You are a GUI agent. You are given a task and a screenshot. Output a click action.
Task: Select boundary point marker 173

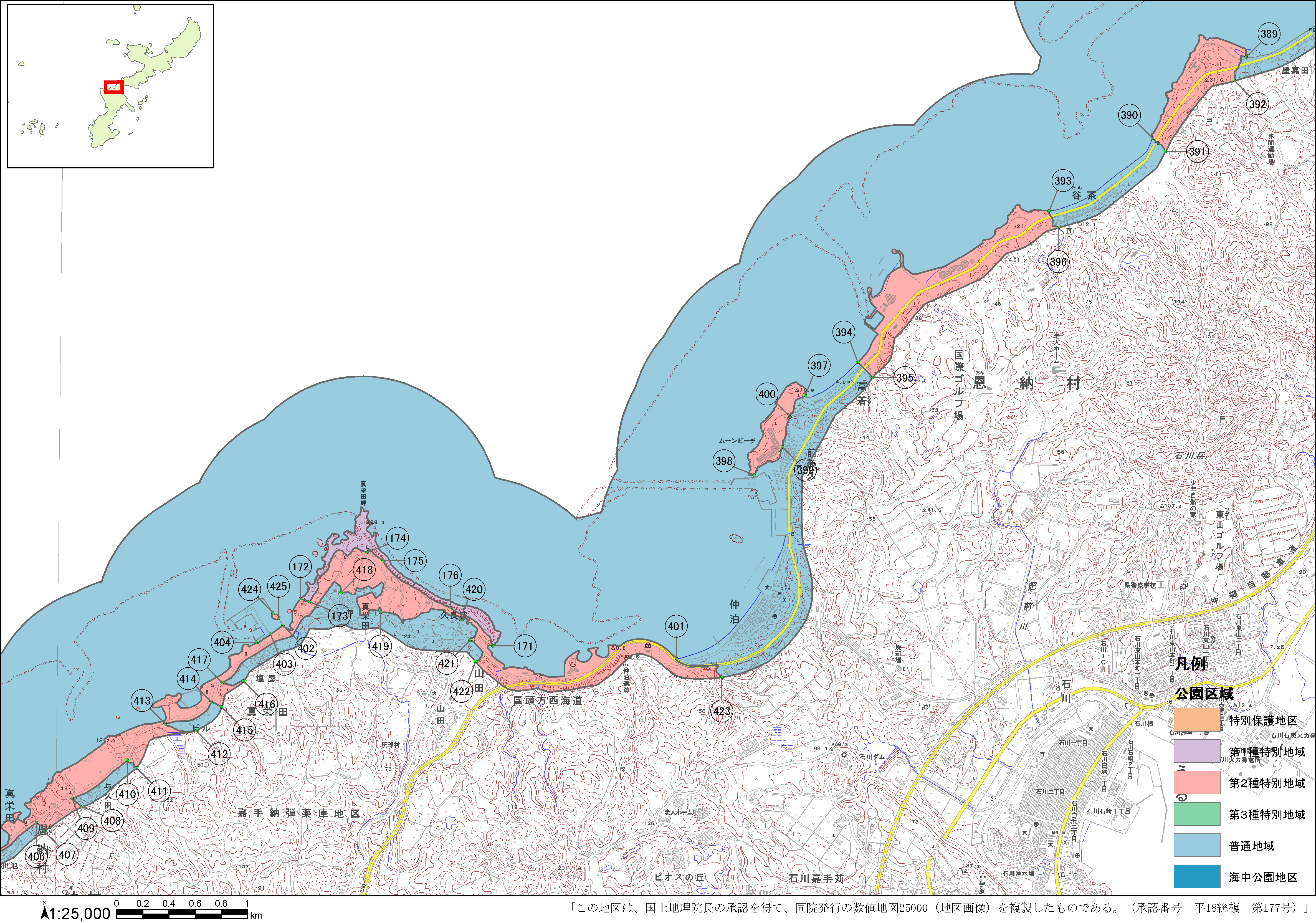340,616
